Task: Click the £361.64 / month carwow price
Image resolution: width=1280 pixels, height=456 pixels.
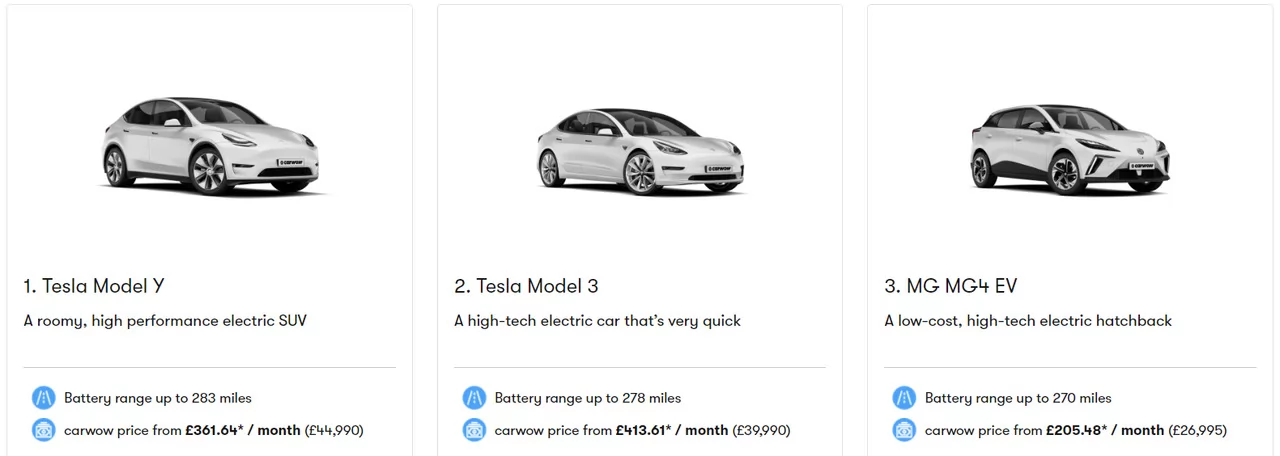Action: (x=243, y=430)
